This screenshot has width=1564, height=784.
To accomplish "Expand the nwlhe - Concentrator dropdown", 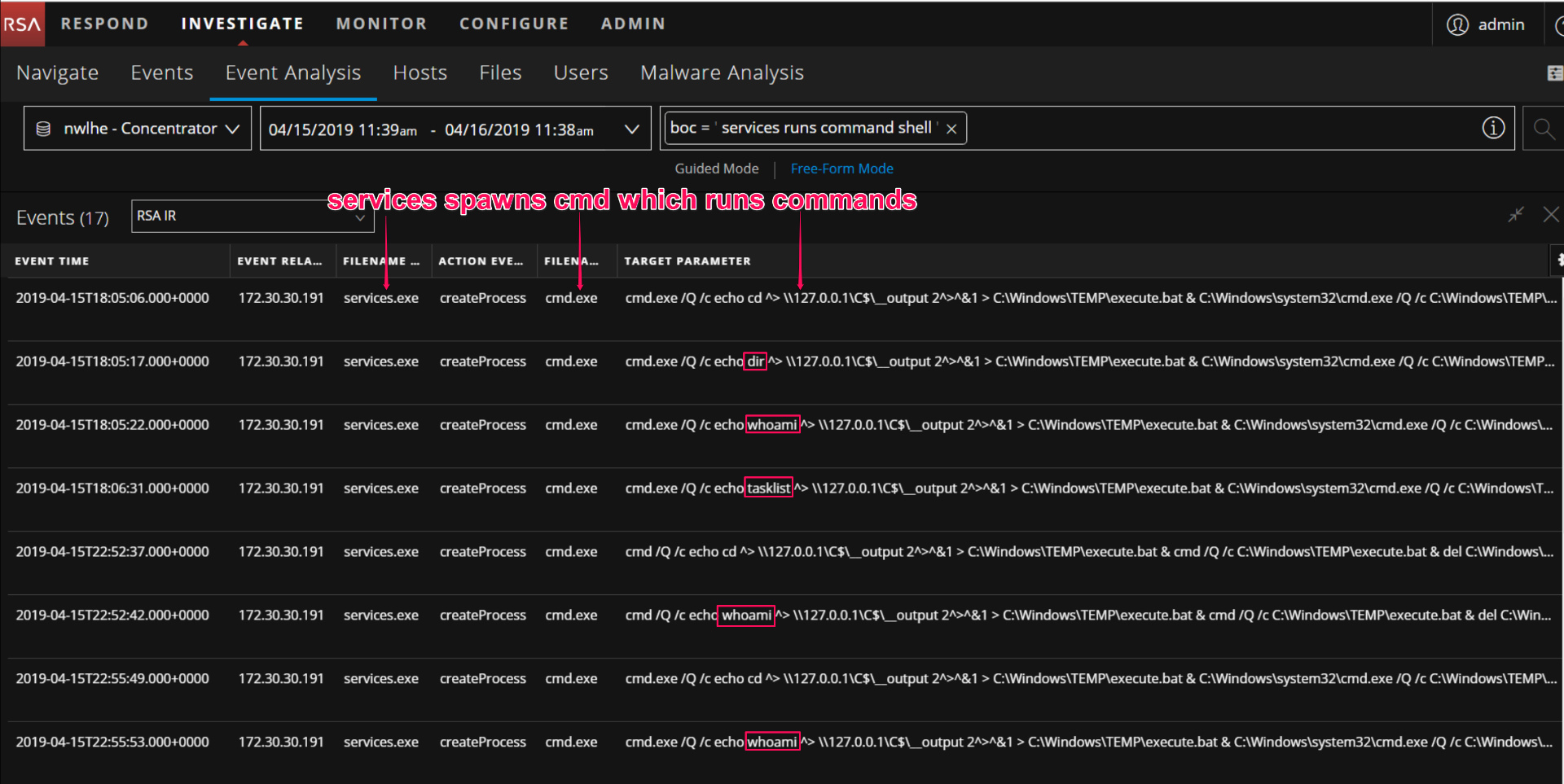I will pos(232,129).
